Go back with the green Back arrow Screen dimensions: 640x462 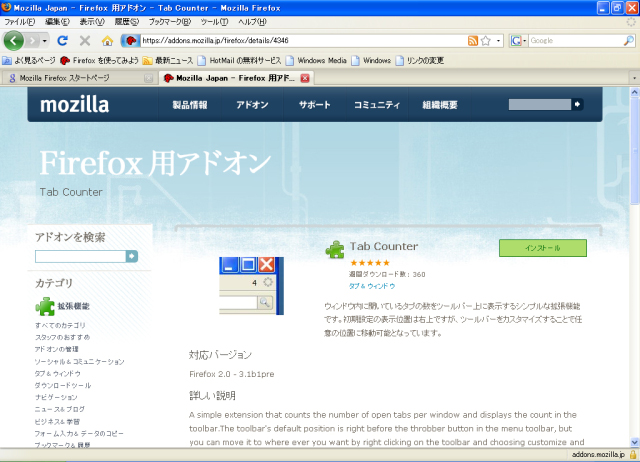13,40
